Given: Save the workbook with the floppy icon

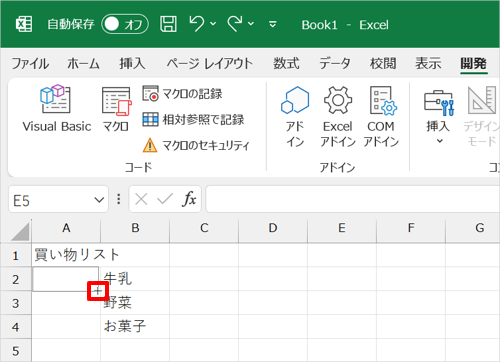Looking at the screenshot, I should point(168,24).
